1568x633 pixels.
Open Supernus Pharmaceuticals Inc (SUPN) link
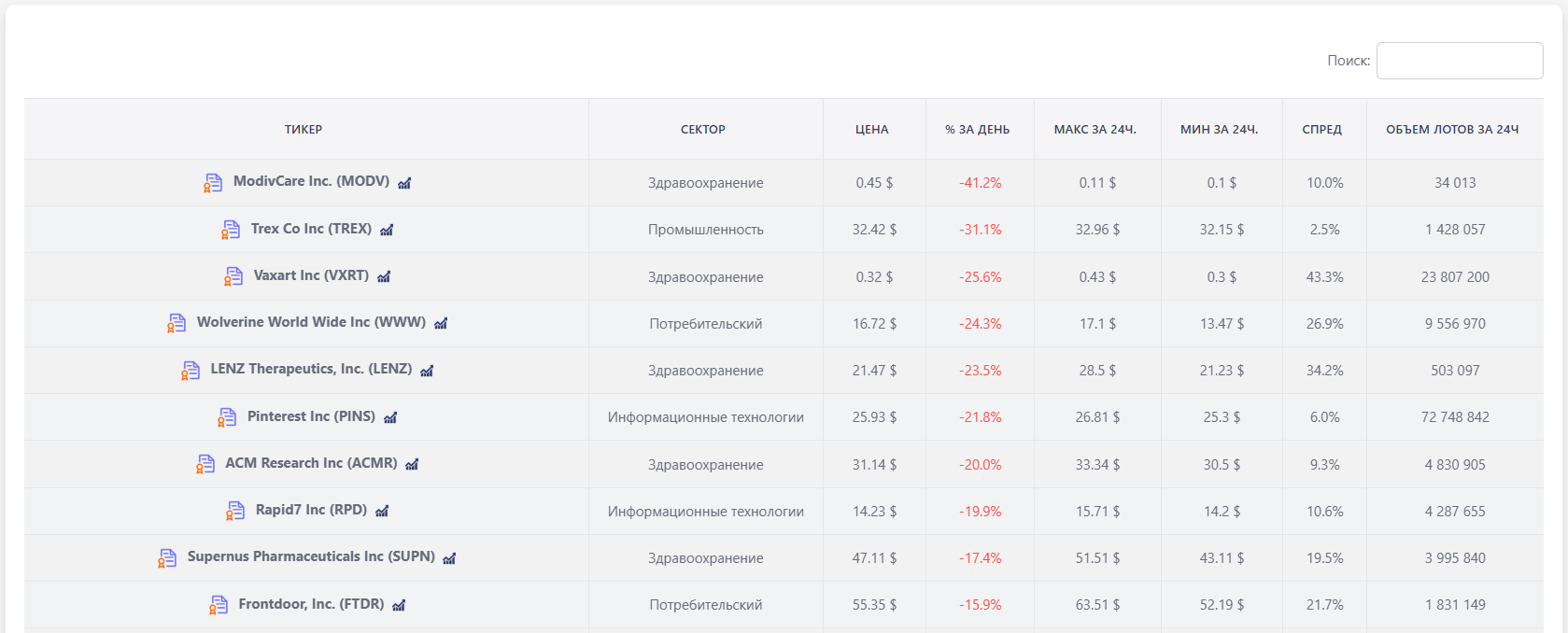click(x=311, y=556)
